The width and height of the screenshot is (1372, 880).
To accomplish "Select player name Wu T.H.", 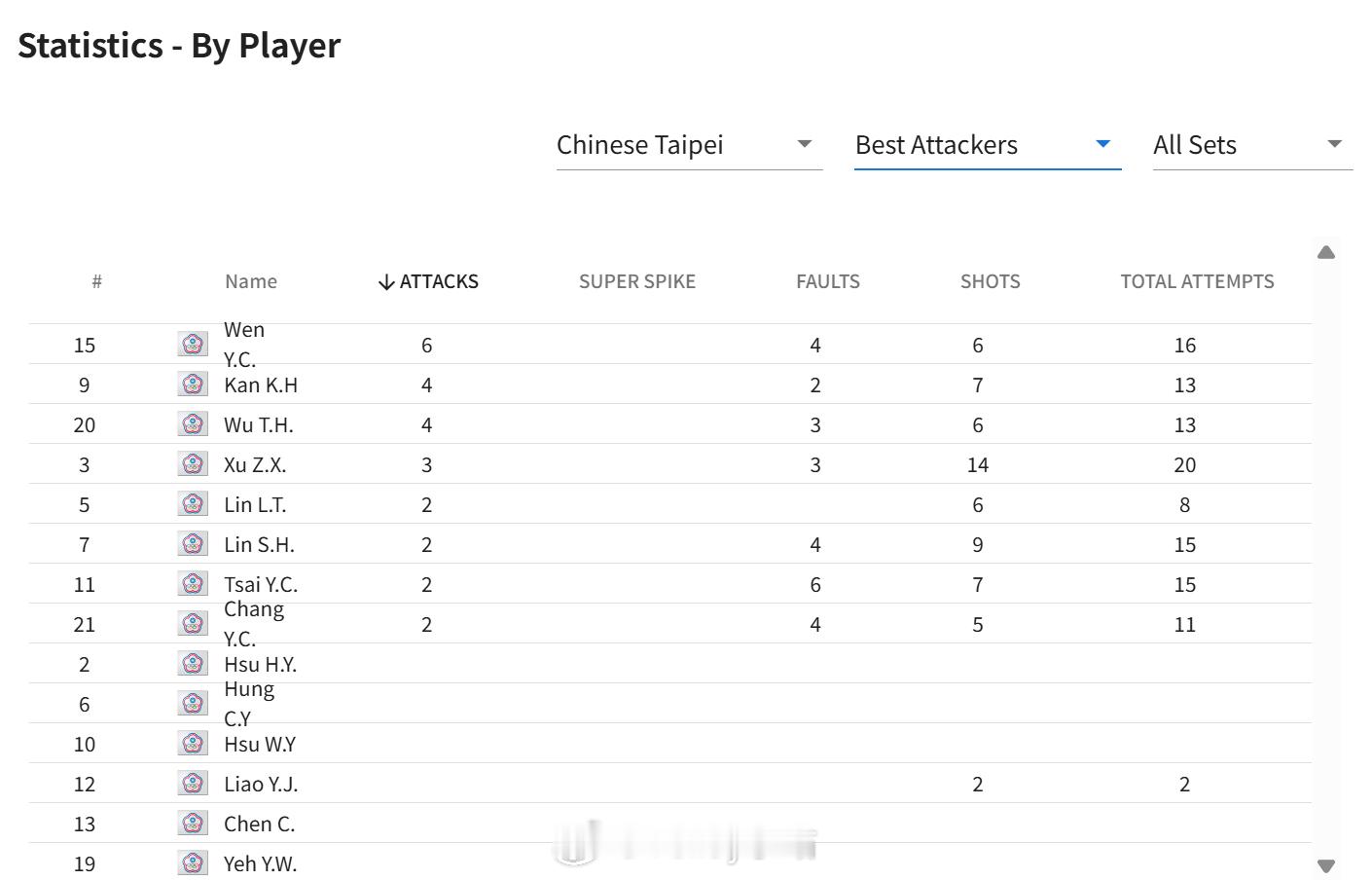I will (x=259, y=424).
